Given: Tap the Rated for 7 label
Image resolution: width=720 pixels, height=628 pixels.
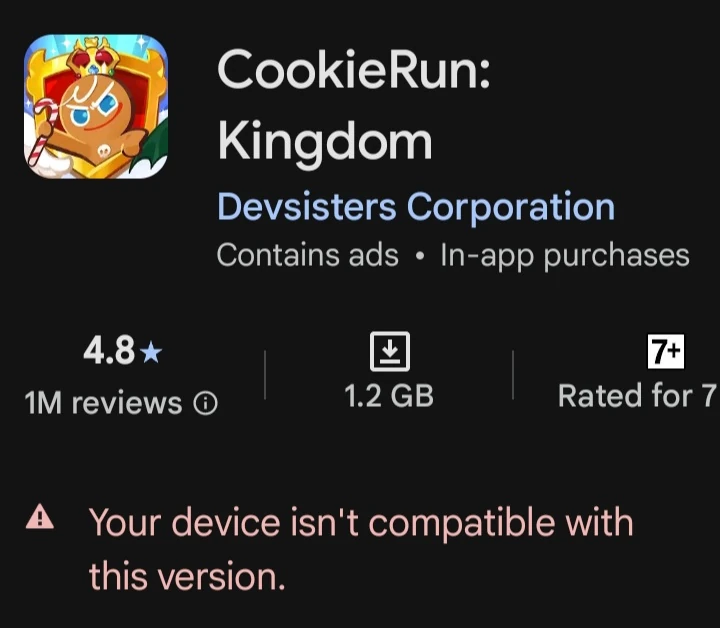Looking at the screenshot, I should pyautogui.click(x=637, y=396).
